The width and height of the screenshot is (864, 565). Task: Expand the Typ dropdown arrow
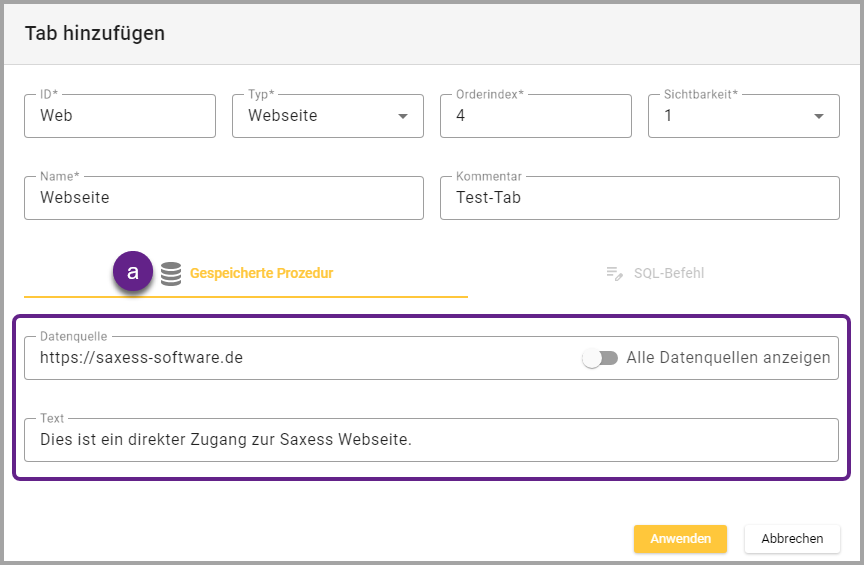(x=403, y=116)
